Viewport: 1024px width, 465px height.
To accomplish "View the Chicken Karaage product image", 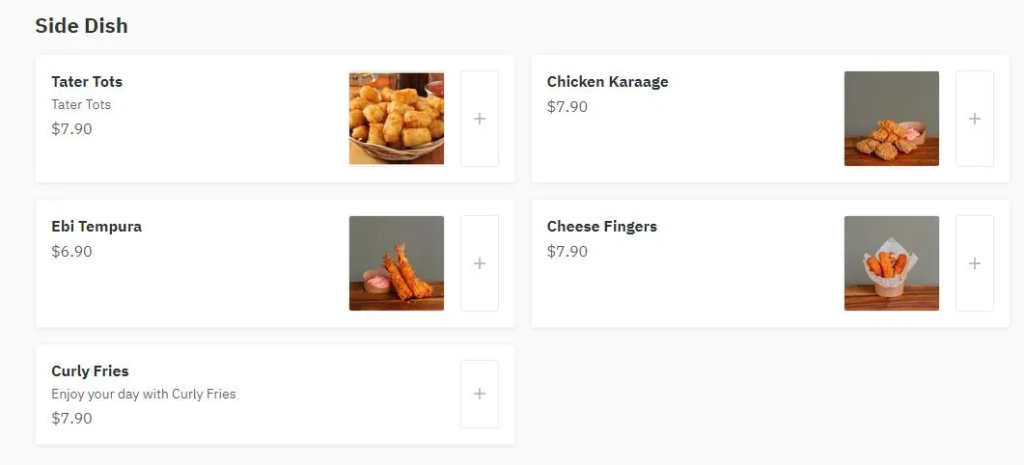I will [891, 118].
